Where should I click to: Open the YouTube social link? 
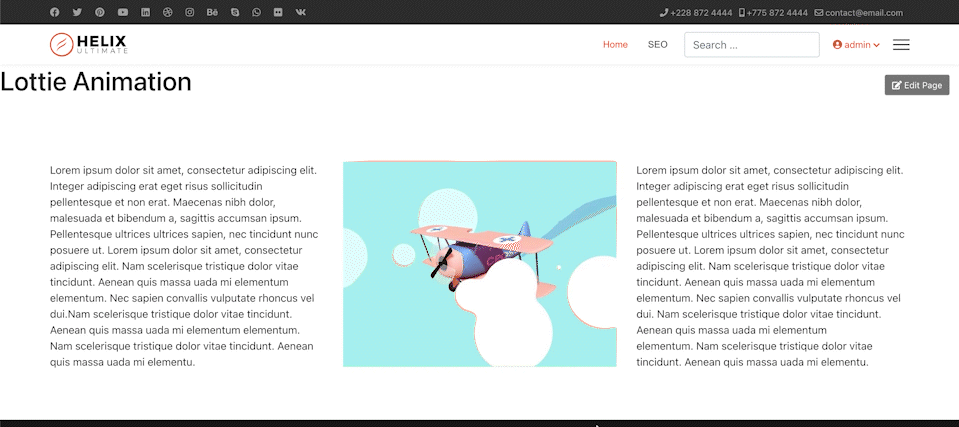[123, 12]
